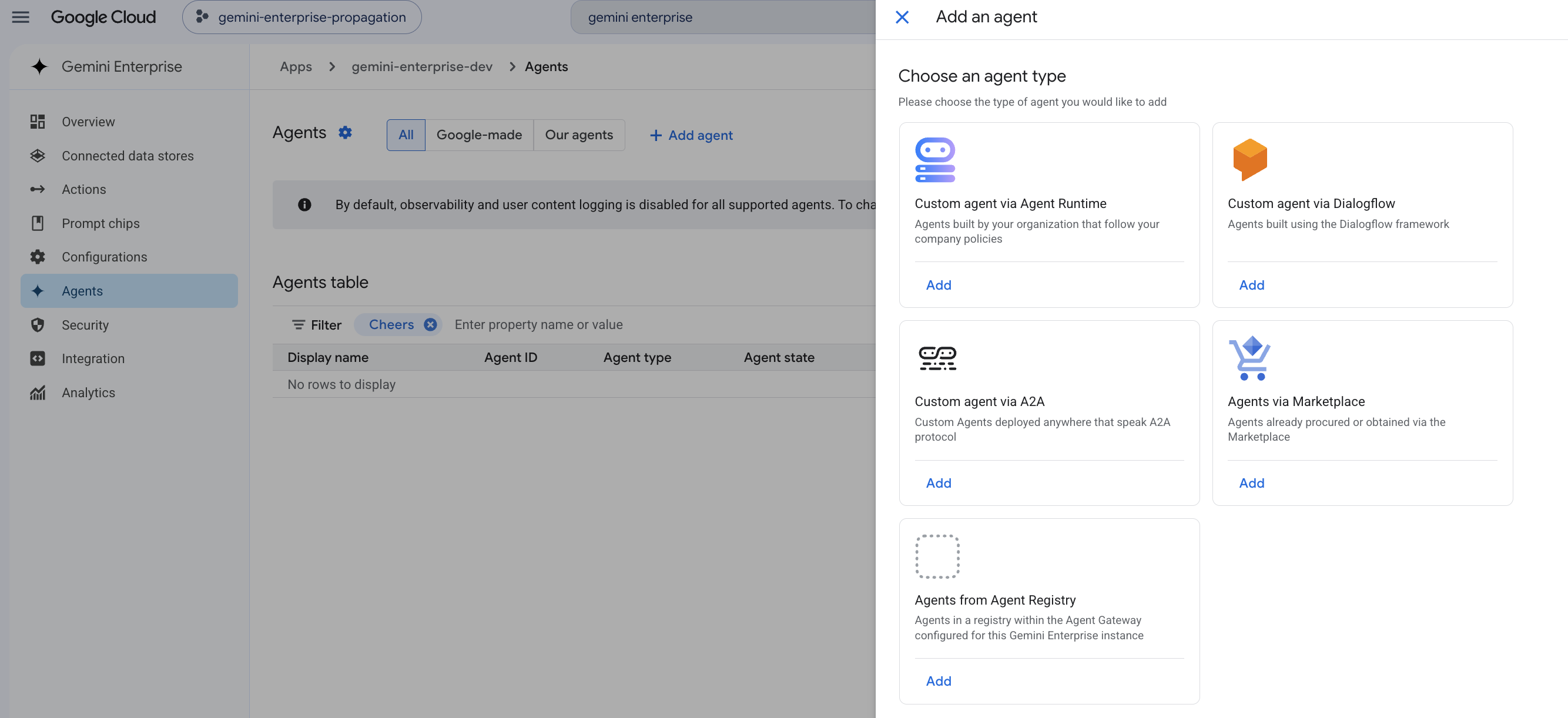The image size is (1568, 718).
Task: Click the Custom agent via Agent Runtime title
Action: coord(1010,203)
